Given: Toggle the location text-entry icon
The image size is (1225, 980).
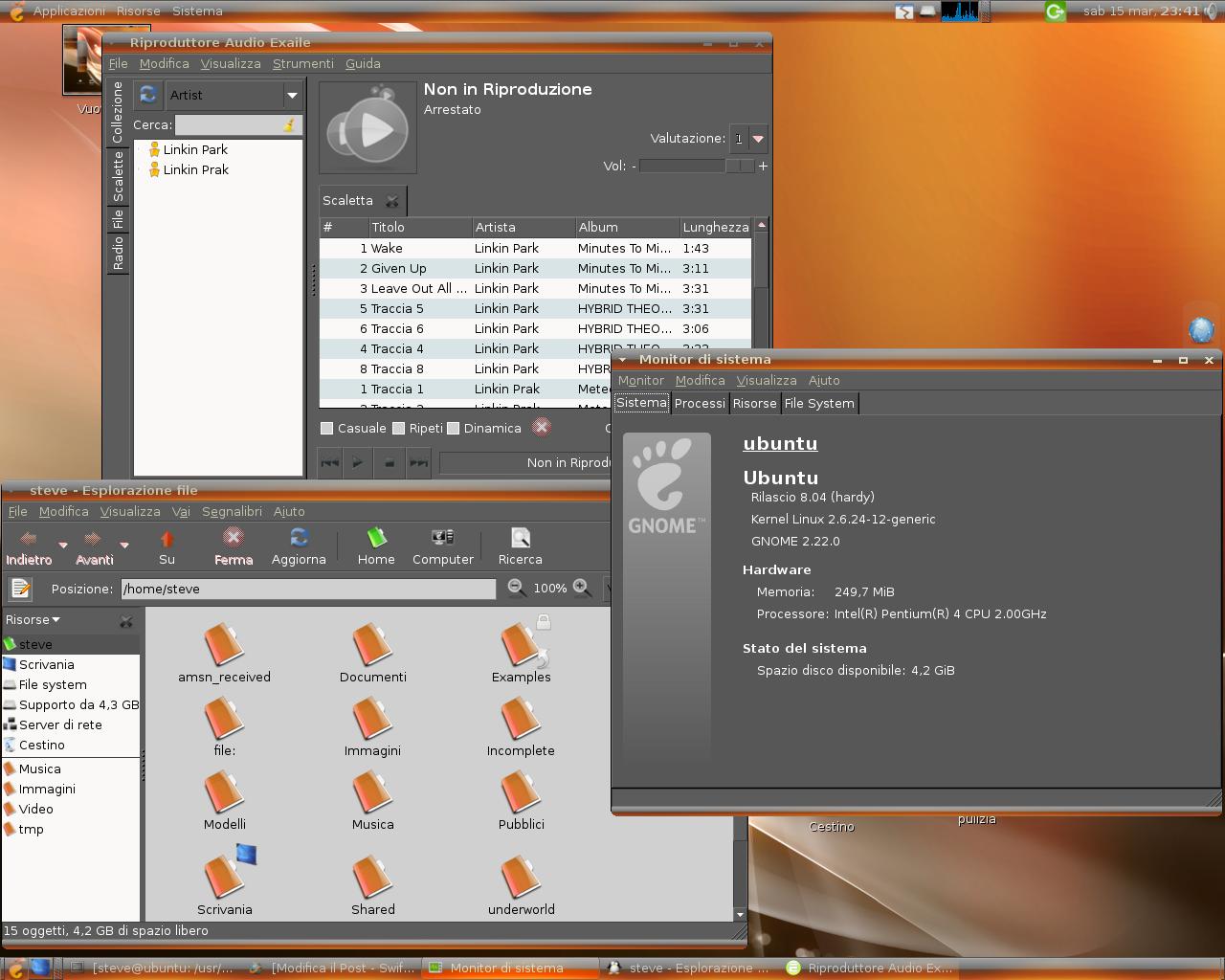Looking at the screenshot, I should coord(21,589).
